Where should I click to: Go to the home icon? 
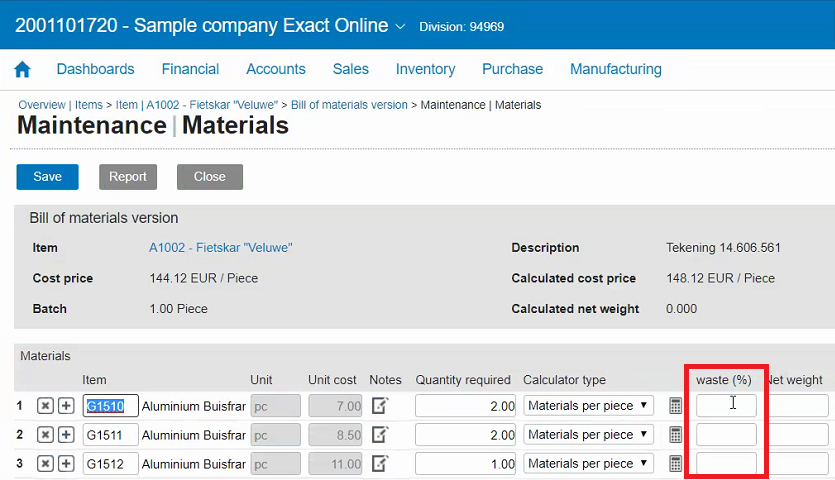pyautogui.click(x=22, y=69)
